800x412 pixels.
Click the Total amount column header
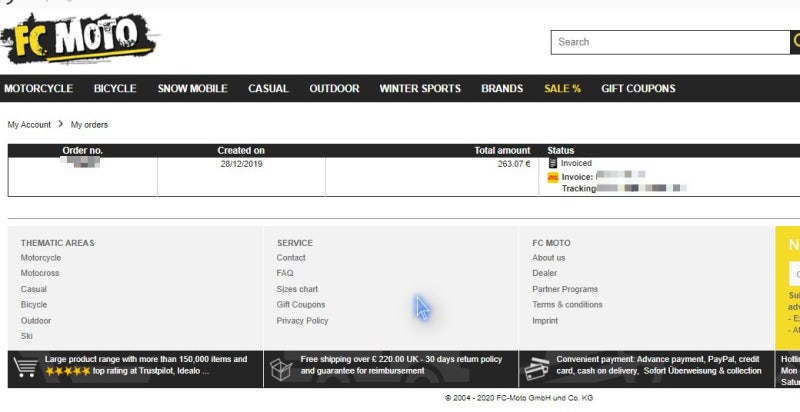pyautogui.click(x=503, y=150)
